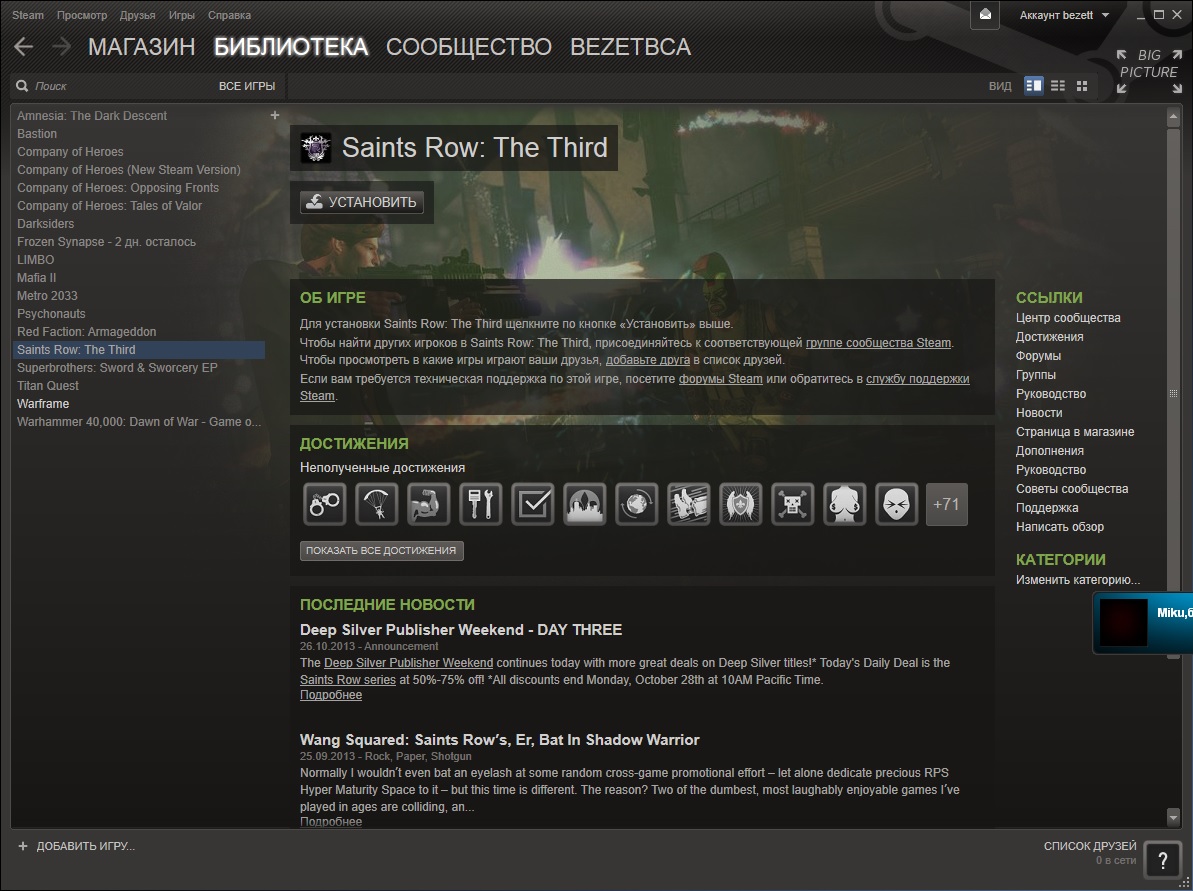This screenshot has height=891, width=1193.
Task: Open the BEZETBCA profile tab
Action: point(631,47)
